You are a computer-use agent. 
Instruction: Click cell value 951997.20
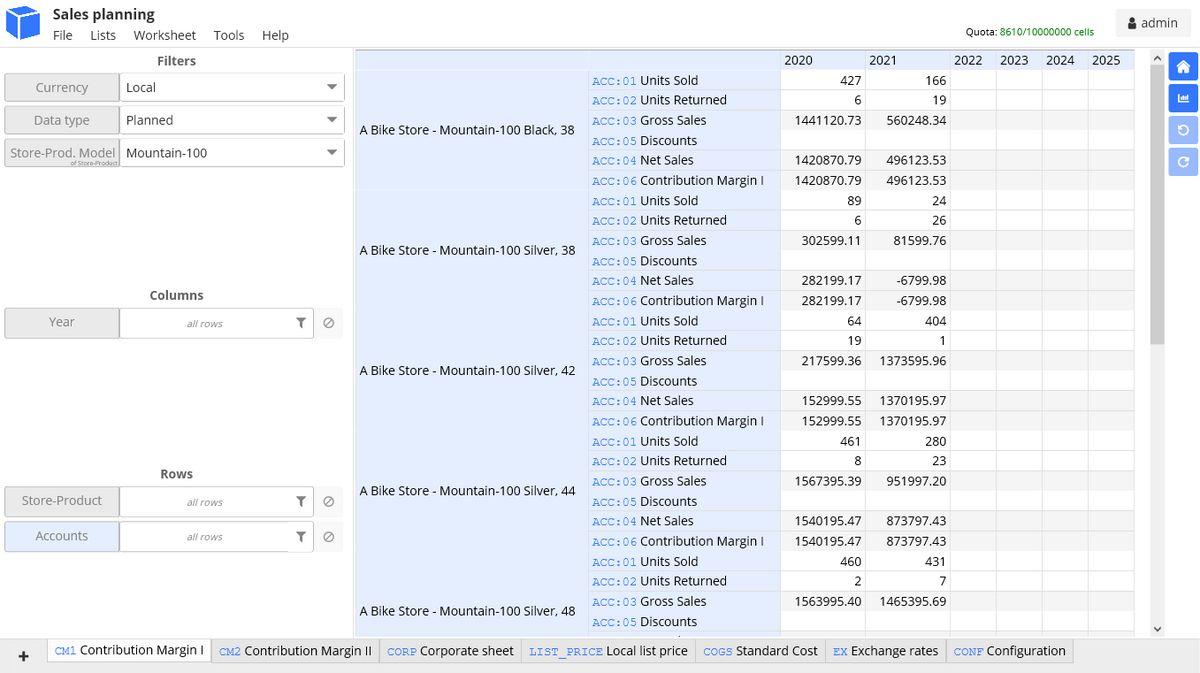pyautogui.click(x=907, y=481)
